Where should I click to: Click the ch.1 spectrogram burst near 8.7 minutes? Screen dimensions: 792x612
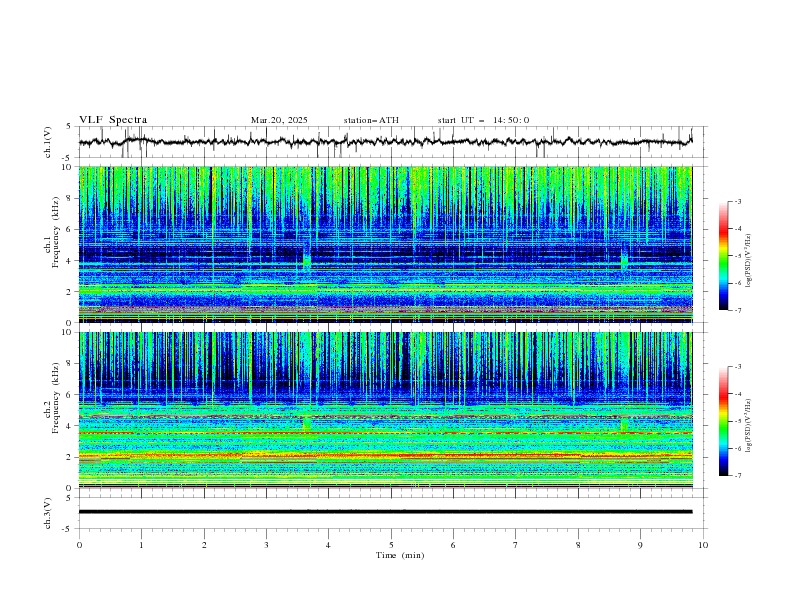624,259
